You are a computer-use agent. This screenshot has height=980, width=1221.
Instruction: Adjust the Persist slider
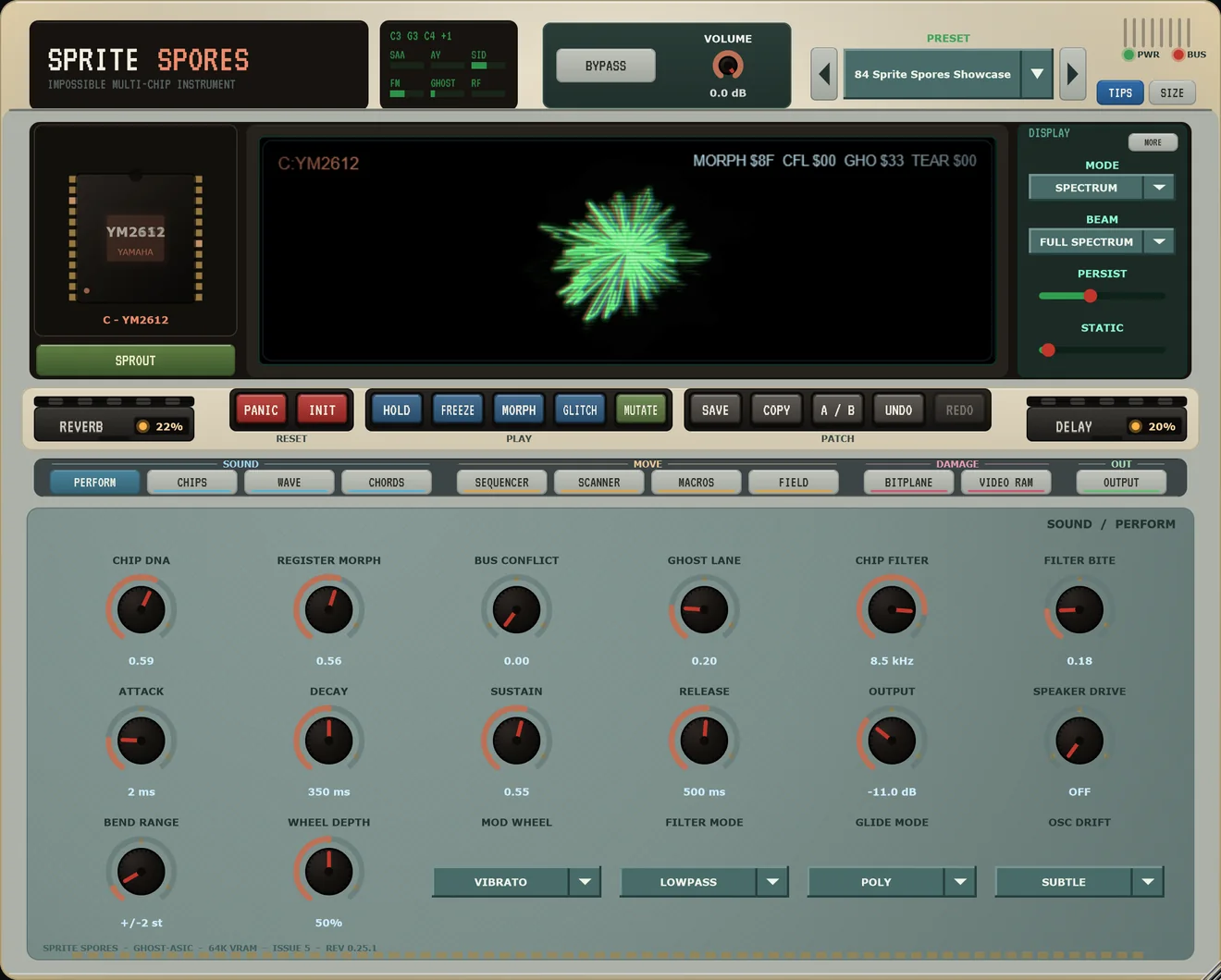click(x=1102, y=296)
